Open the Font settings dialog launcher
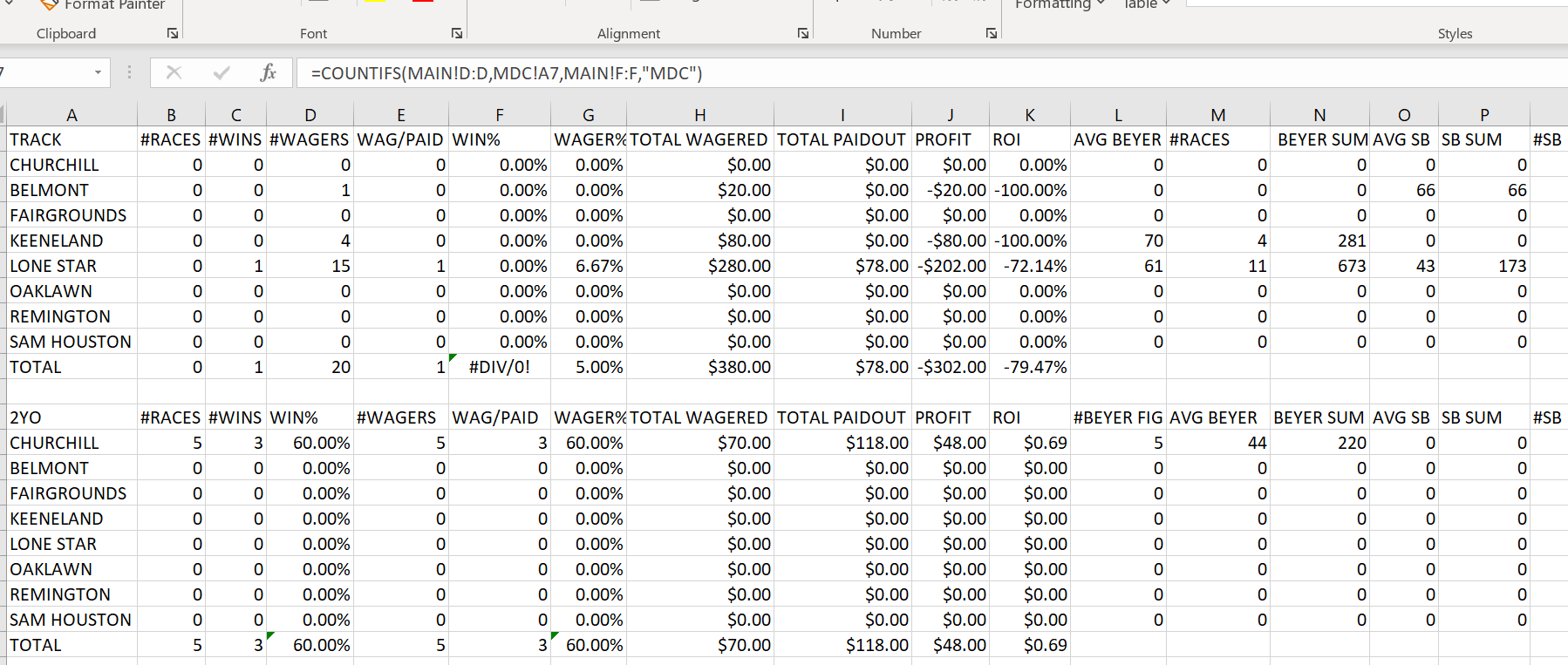This screenshot has height=665, width=1568. point(457,33)
